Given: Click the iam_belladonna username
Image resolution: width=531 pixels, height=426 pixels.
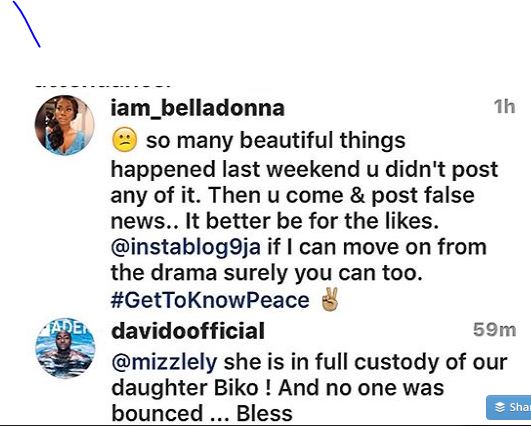Looking at the screenshot, I should 197,108.
